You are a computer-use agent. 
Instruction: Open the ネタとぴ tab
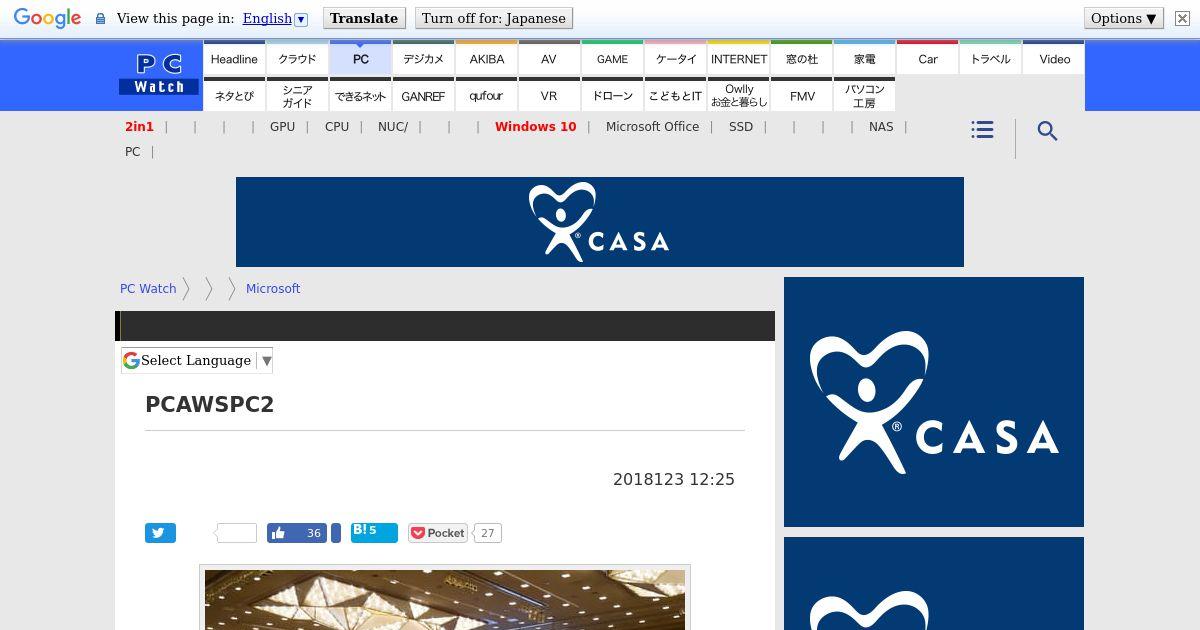click(234, 96)
